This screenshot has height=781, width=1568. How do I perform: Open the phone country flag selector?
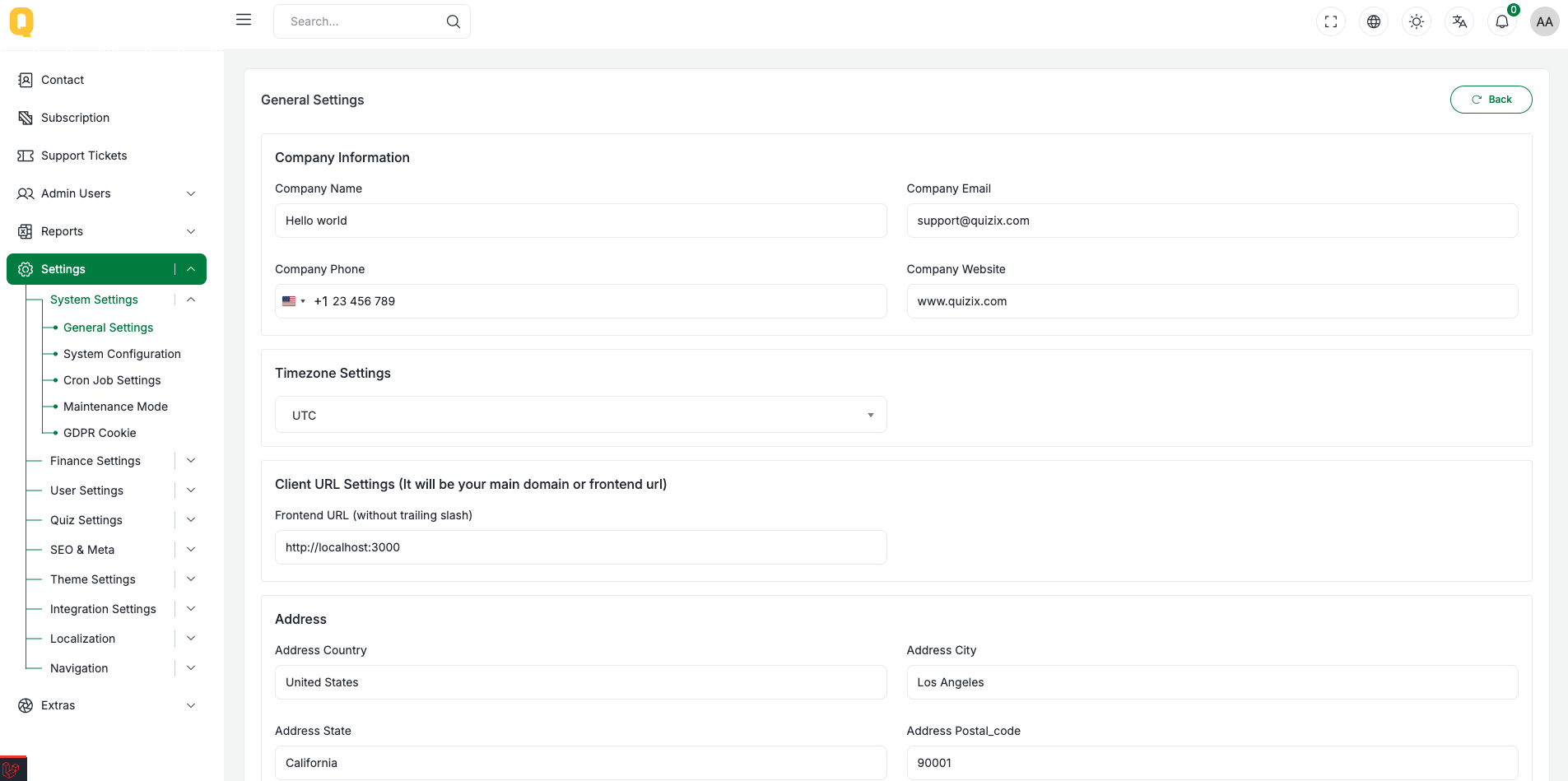click(293, 301)
